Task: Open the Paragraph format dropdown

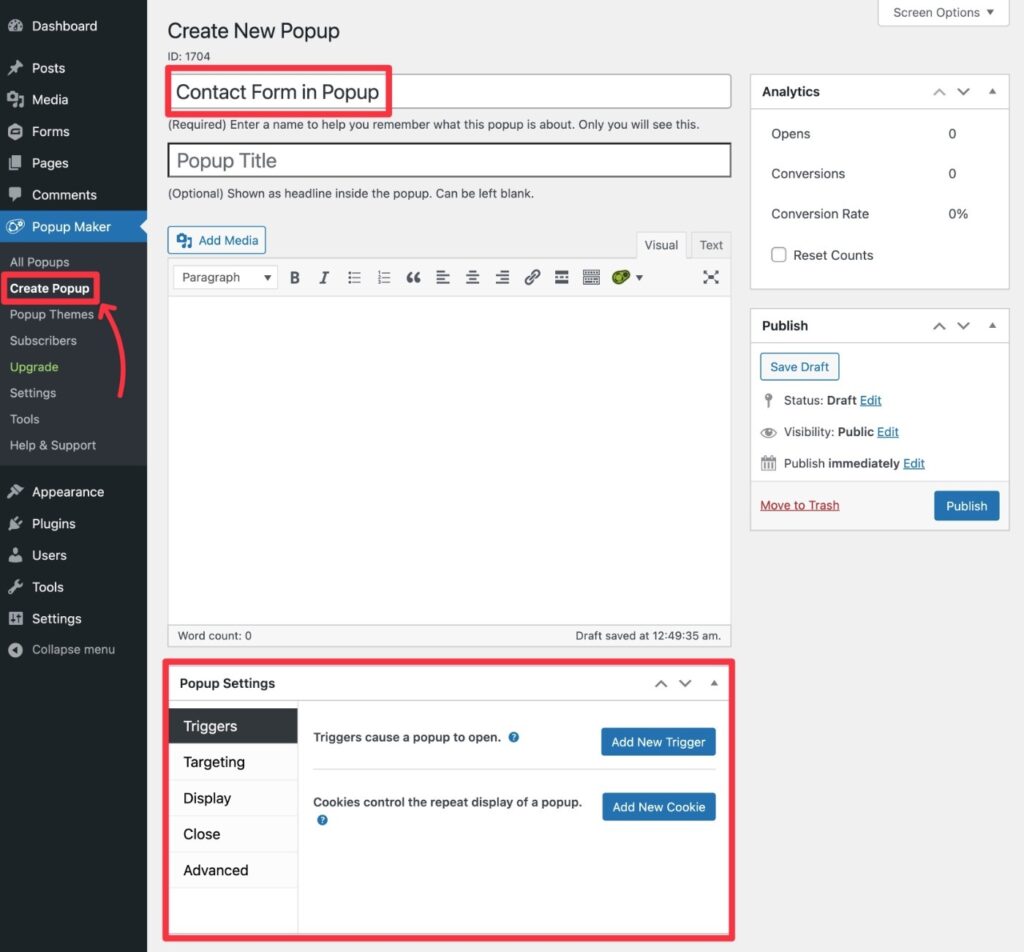Action: (224, 277)
